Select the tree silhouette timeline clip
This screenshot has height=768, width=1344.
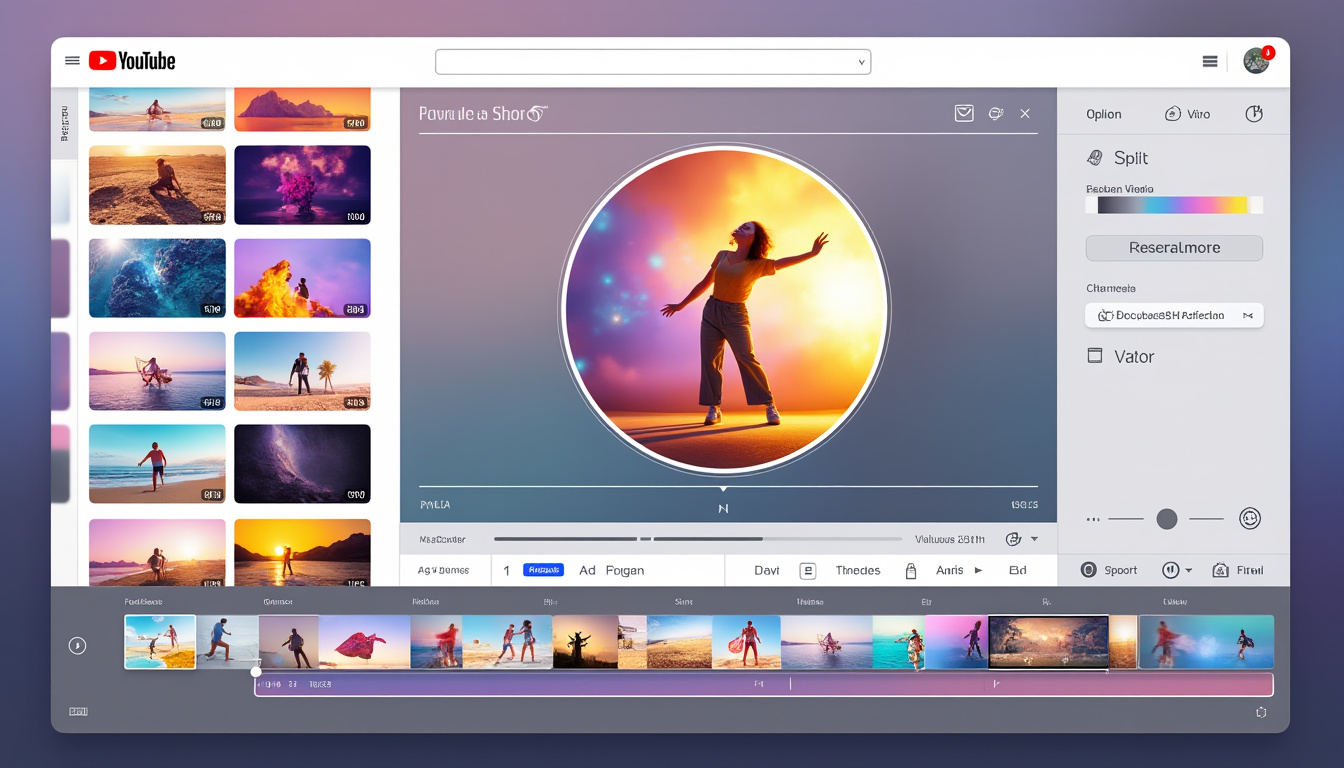coord(585,642)
